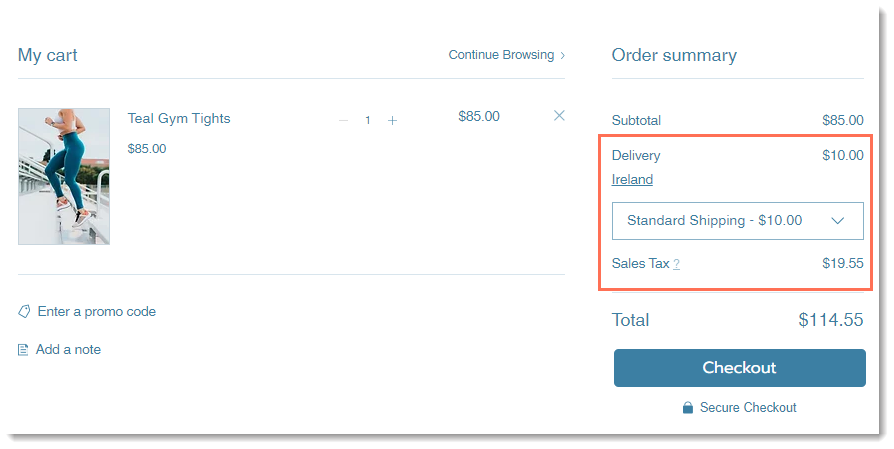Screen dimensions: 894x449
Task: Expand shipping options with chevron arrow
Action: coord(838,221)
